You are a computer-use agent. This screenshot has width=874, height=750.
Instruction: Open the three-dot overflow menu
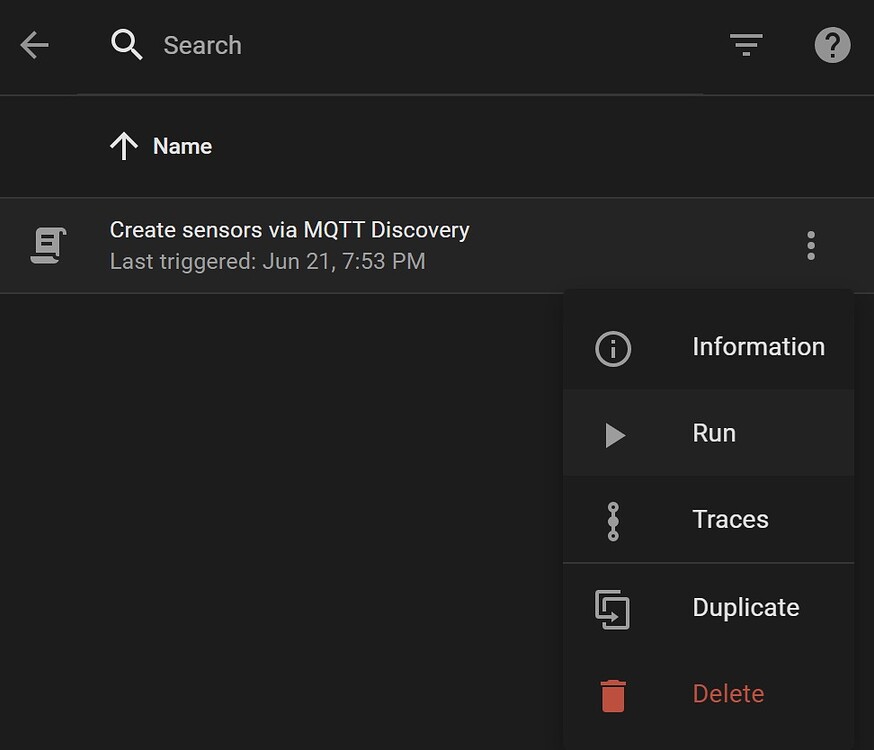[810, 244]
